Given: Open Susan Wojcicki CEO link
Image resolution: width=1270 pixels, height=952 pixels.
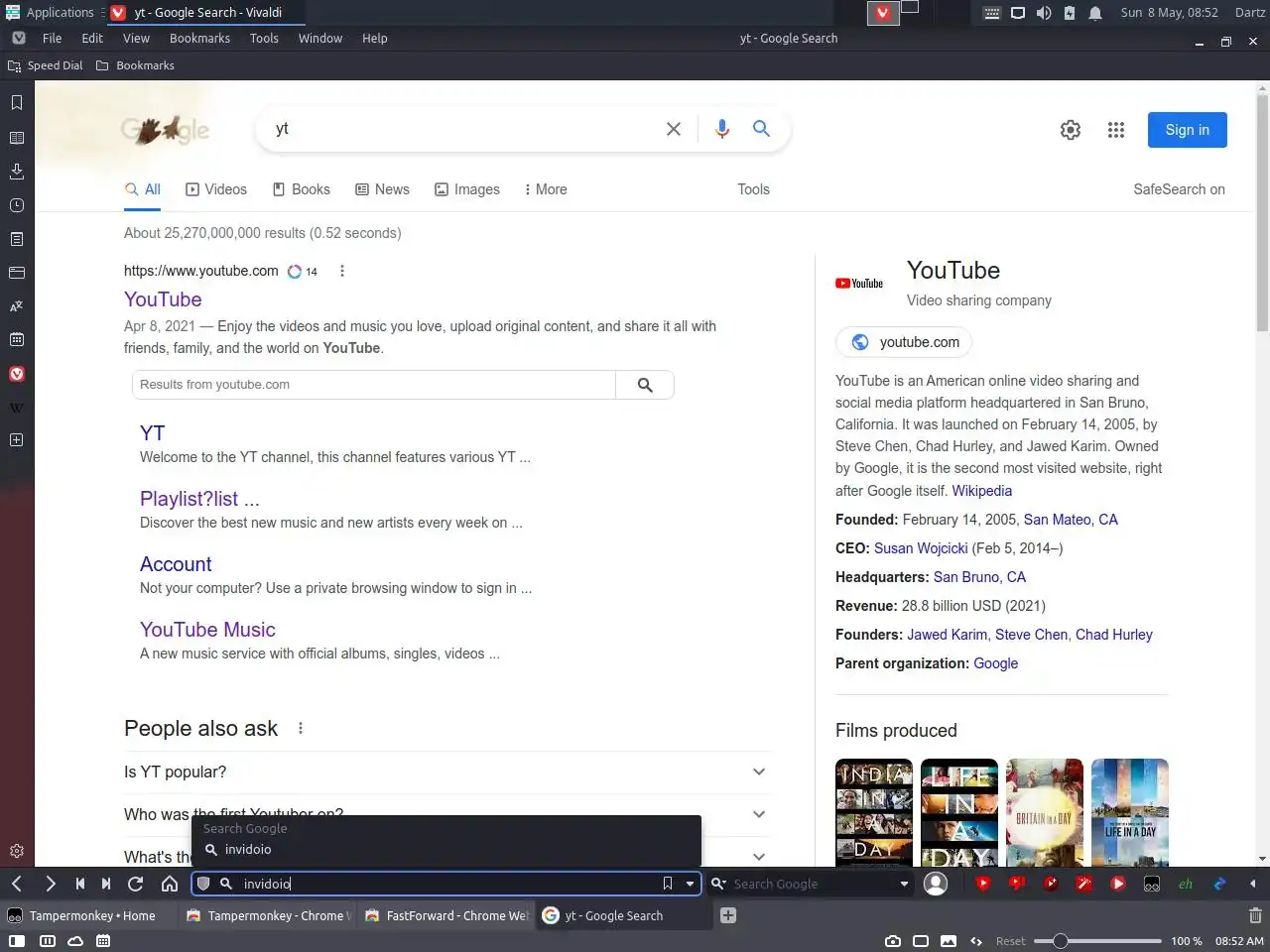Looking at the screenshot, I should coord(921,548).
